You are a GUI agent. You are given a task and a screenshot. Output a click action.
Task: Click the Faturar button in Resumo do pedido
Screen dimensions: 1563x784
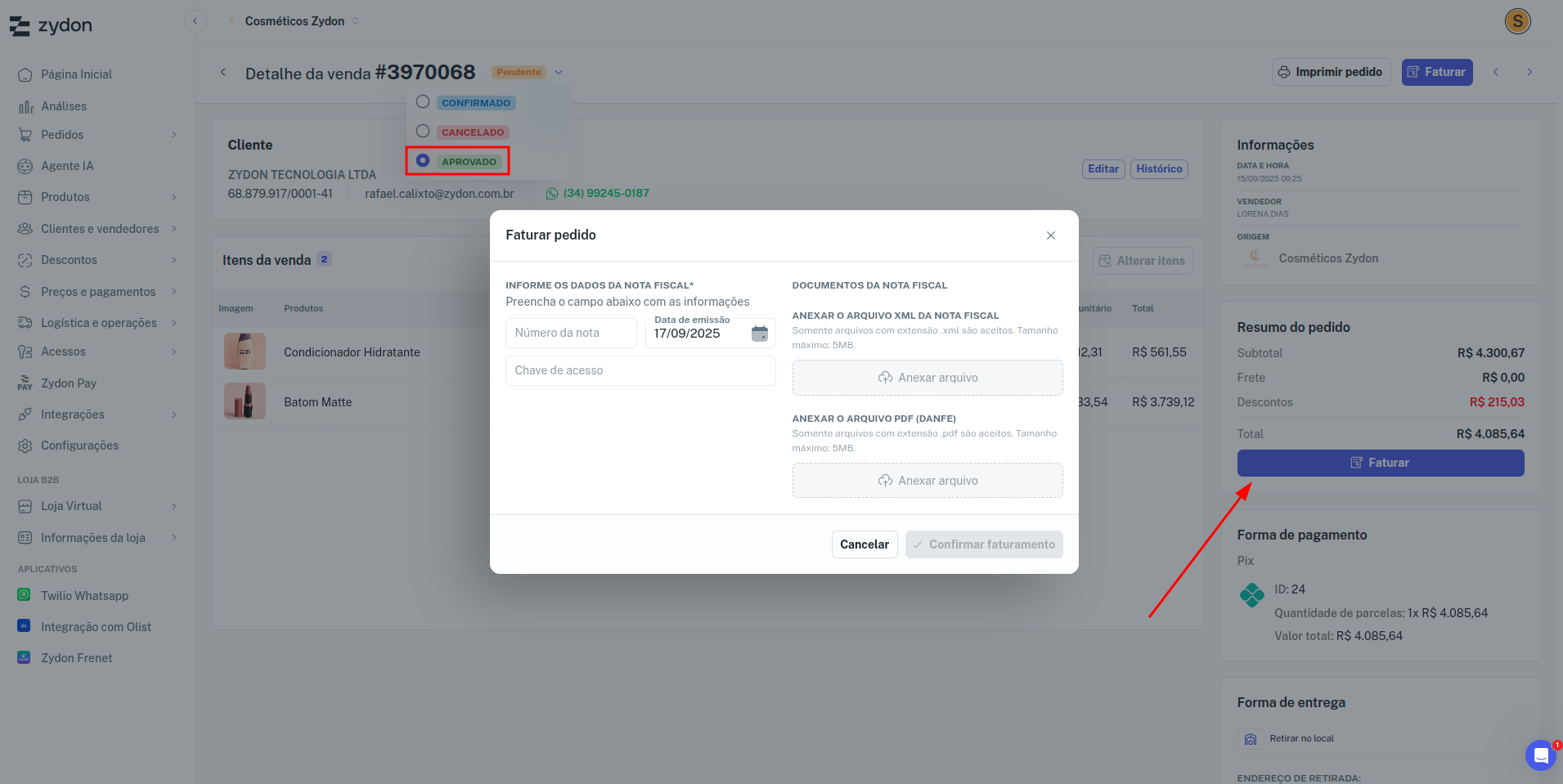point(1381,463)
